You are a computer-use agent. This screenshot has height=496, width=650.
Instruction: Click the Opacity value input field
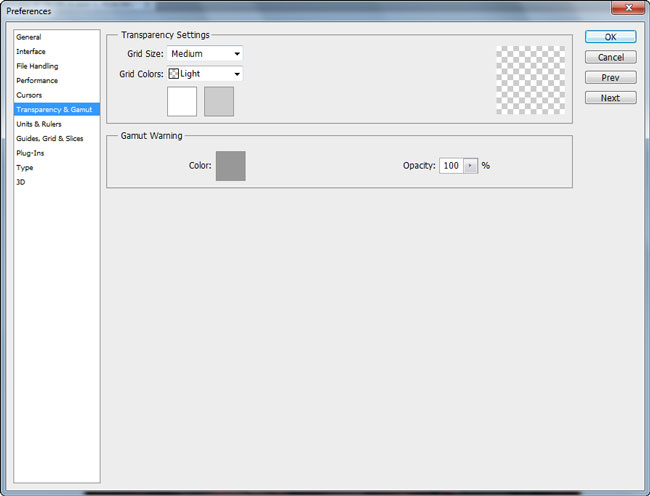click(x=450, y=166)
